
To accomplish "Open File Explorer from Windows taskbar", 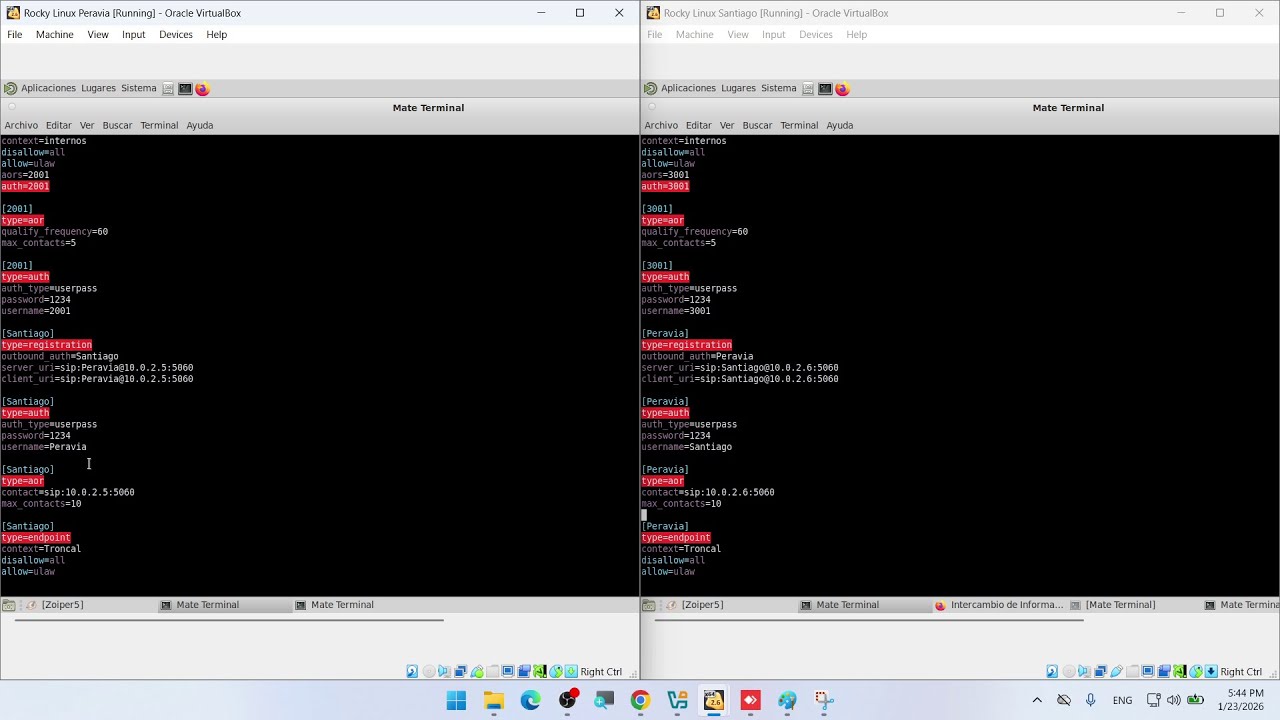I will pyautogui.click(x=493, y=700).
